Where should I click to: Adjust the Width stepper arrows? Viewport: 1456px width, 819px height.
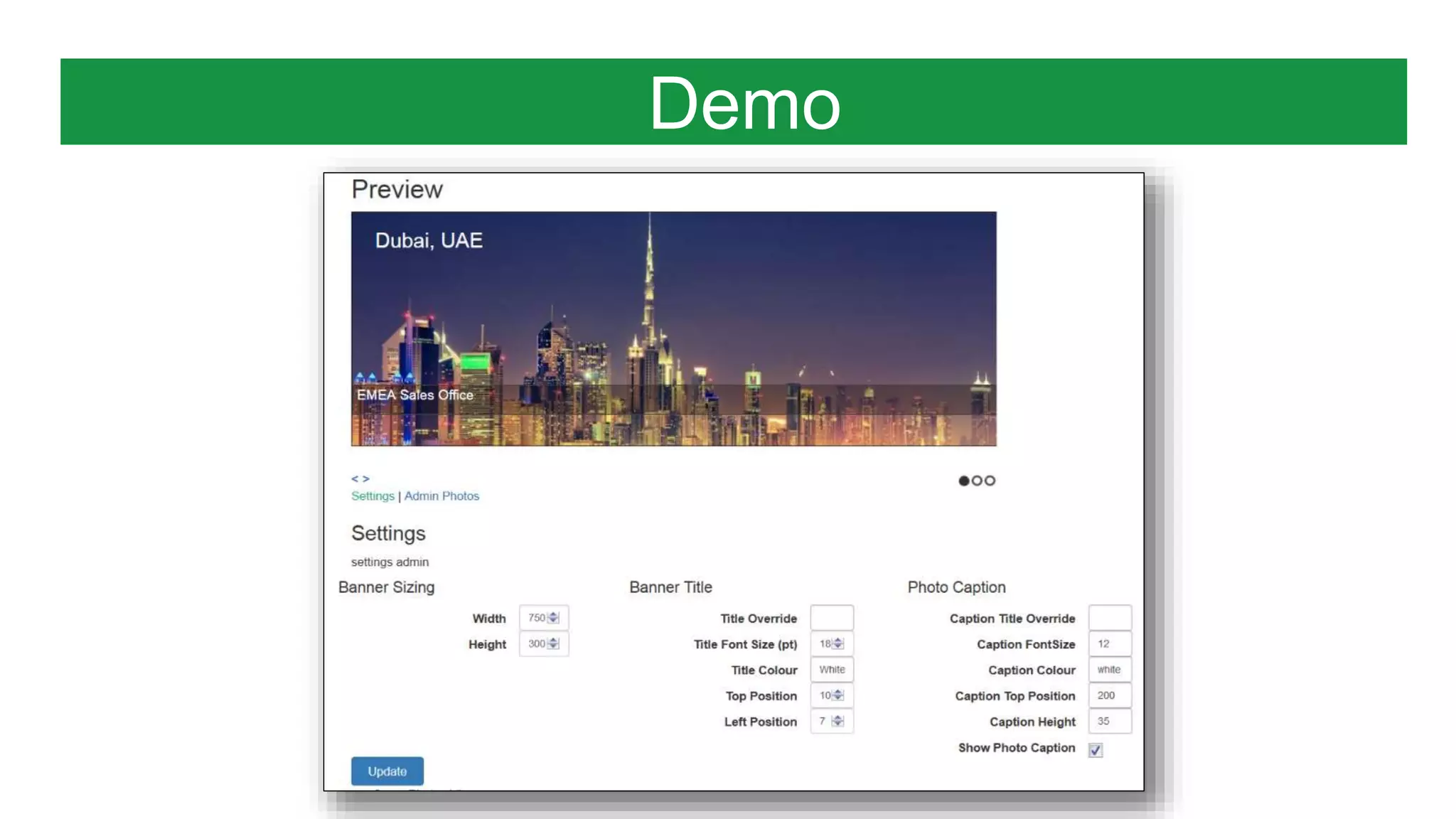[x=554, y=618]
